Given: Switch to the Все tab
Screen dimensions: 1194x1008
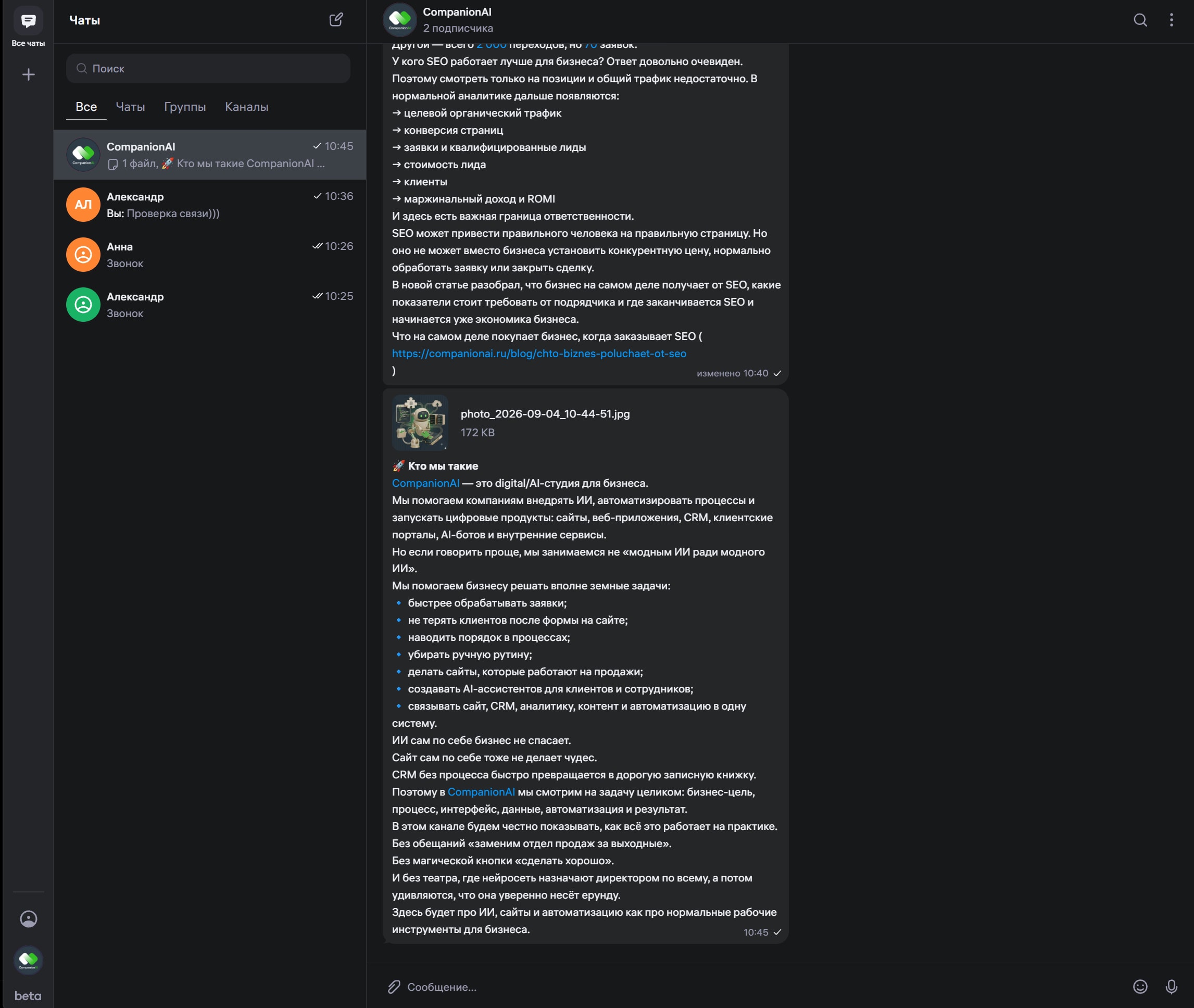Looking at the screenshot, I should tap(86, 107).
